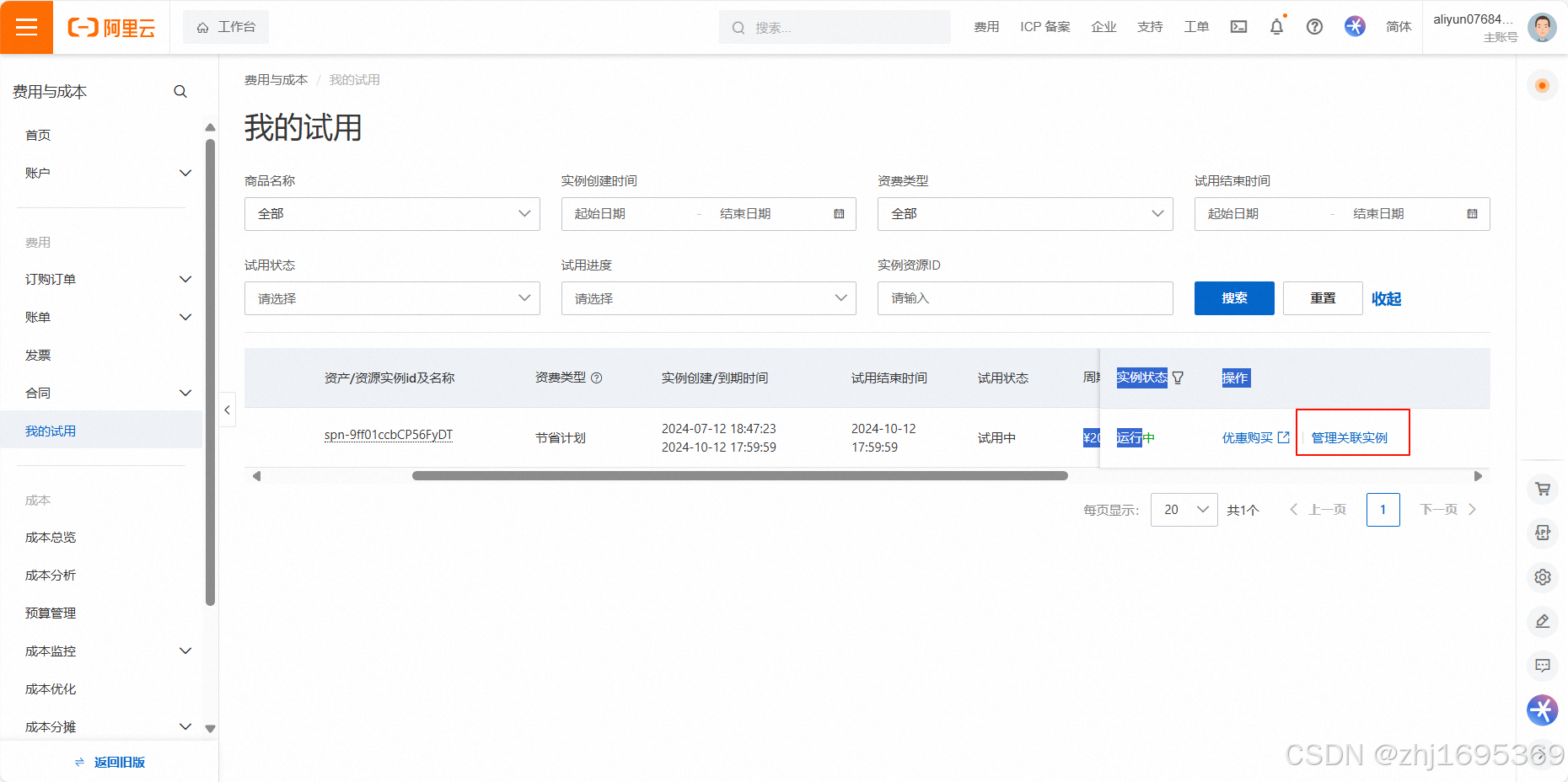Click the blue 搜索 button

1234,298
